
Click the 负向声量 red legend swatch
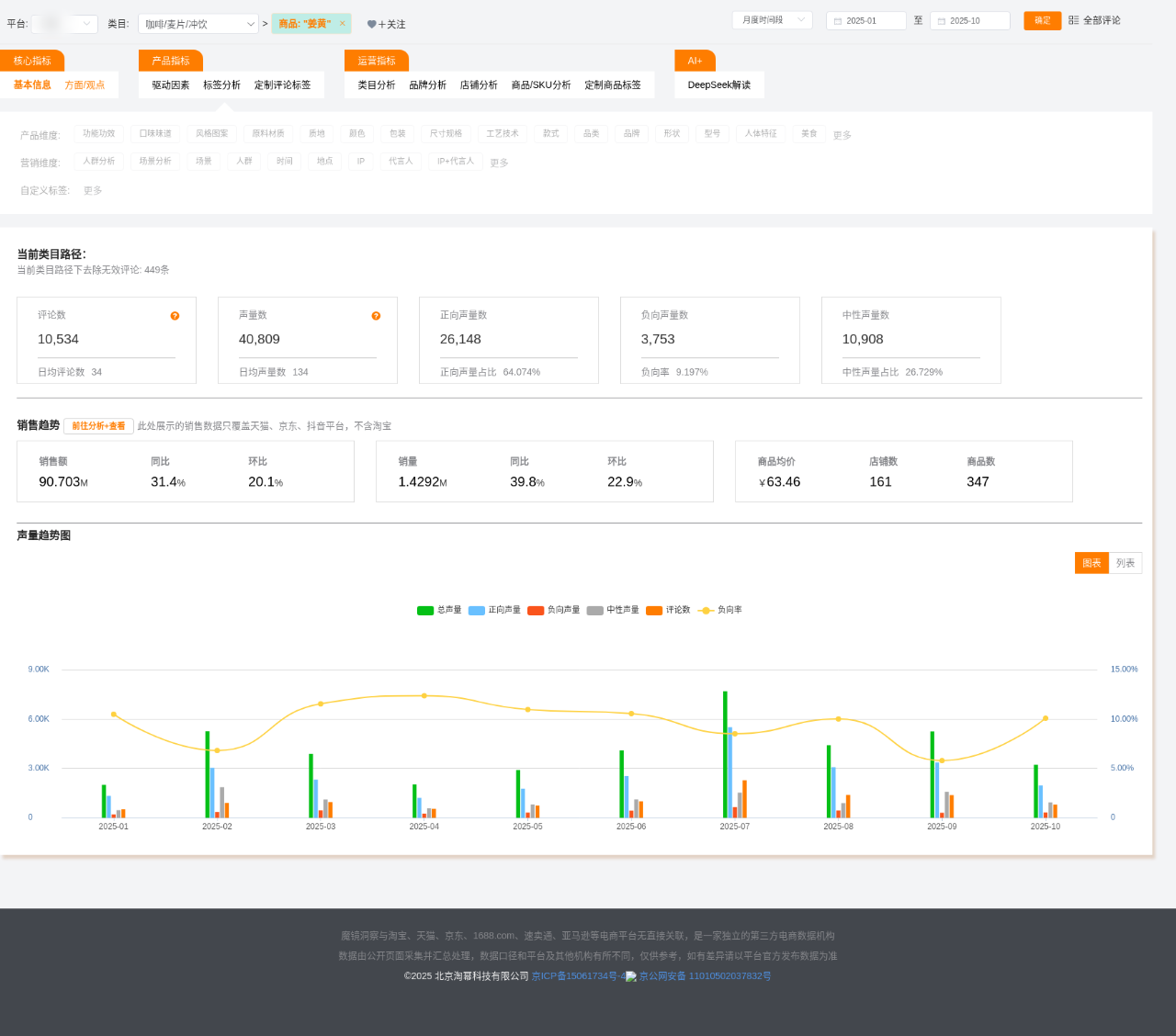(536, 611)
